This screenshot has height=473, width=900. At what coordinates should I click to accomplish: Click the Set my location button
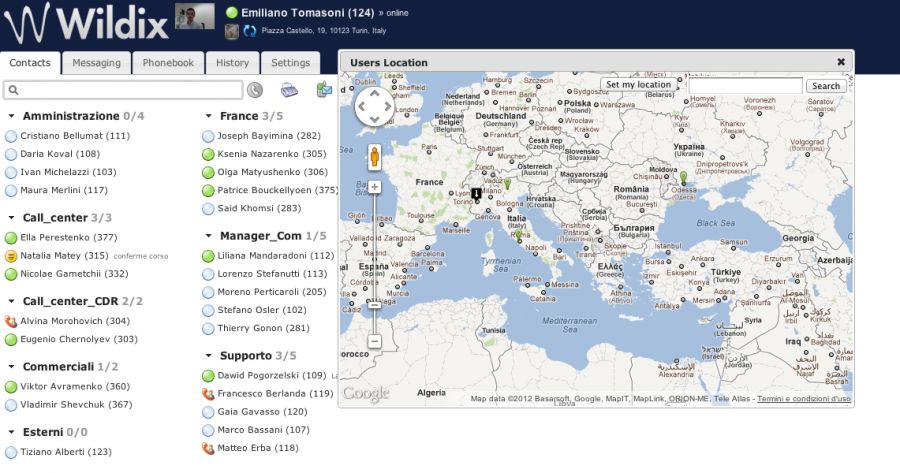tap(638, 85)
